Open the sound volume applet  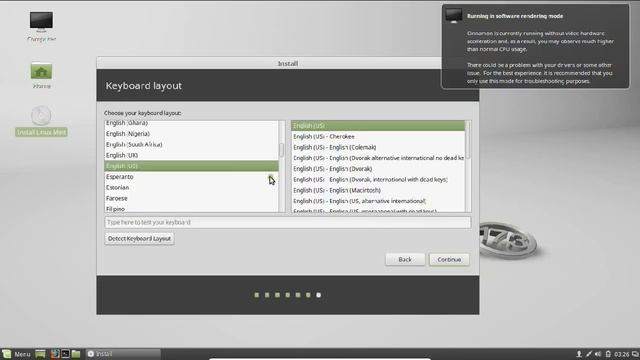click(x=598, y=354)
